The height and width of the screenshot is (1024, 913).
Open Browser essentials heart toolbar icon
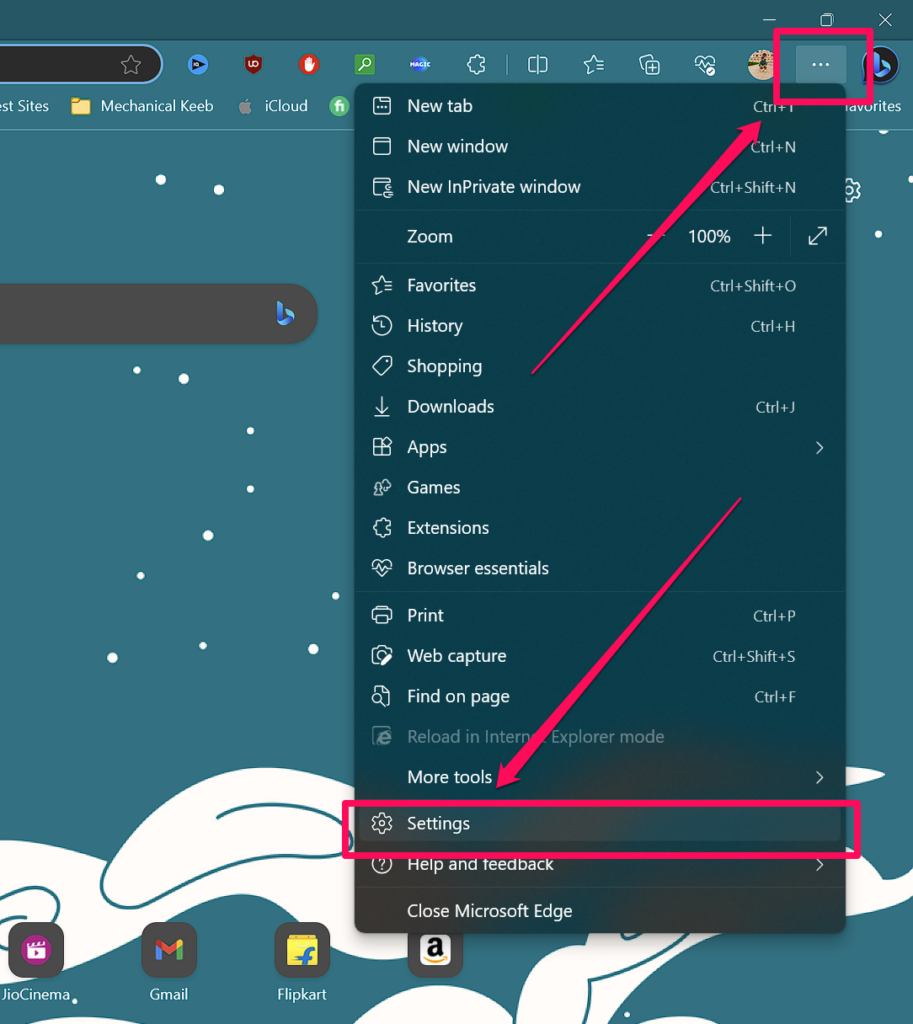click(705, 65)
